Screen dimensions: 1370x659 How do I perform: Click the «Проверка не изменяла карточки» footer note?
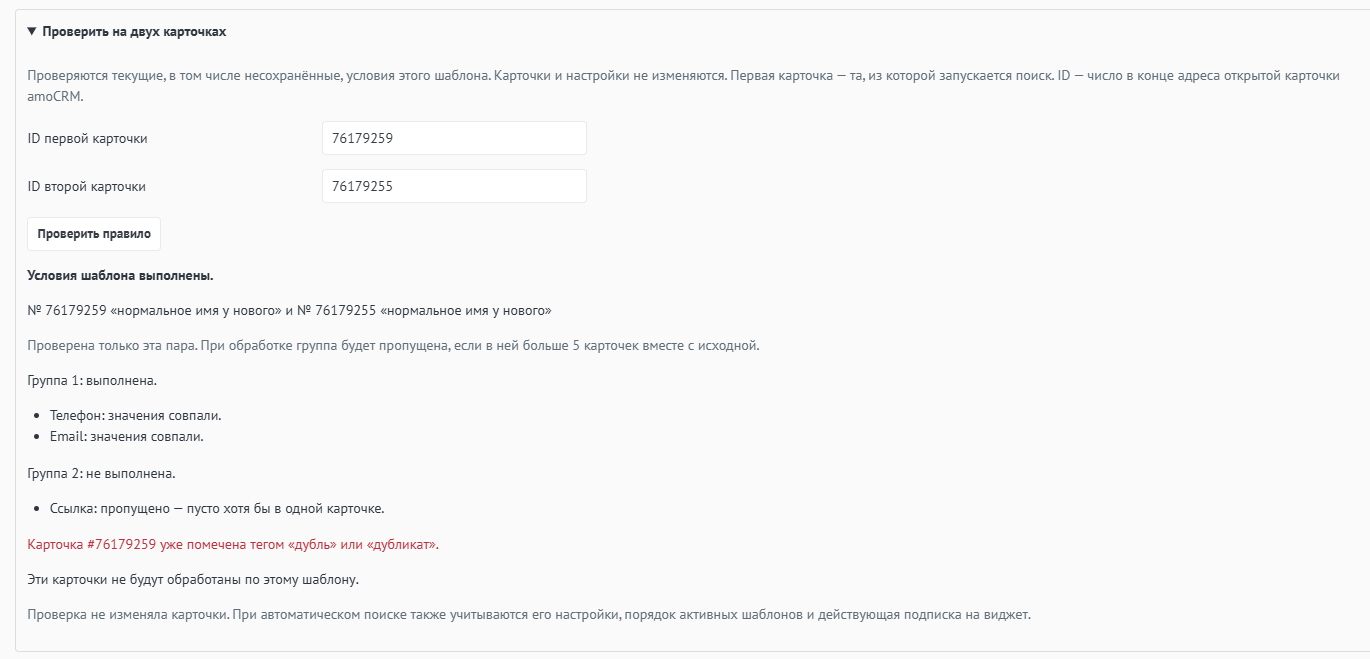pyautogui.click(x=528, y=614)
